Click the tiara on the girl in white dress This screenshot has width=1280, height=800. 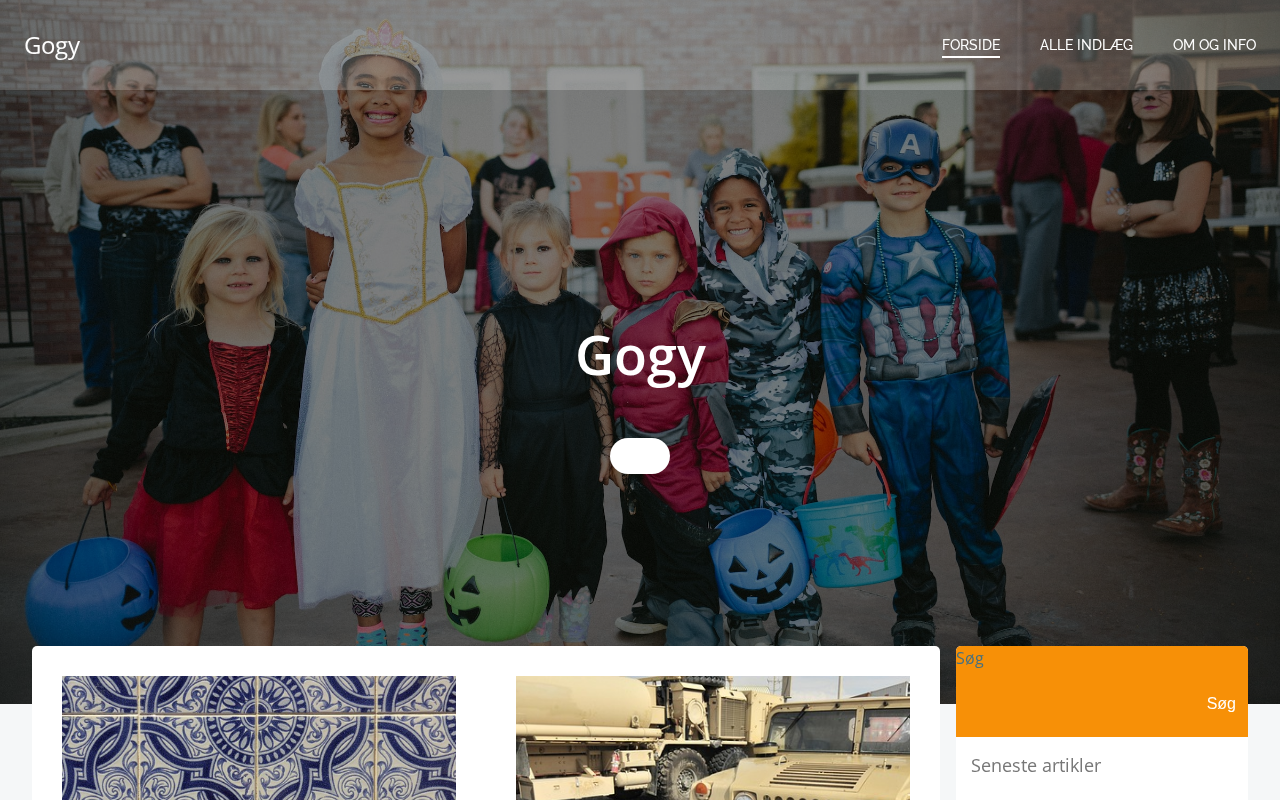(384, 43)
